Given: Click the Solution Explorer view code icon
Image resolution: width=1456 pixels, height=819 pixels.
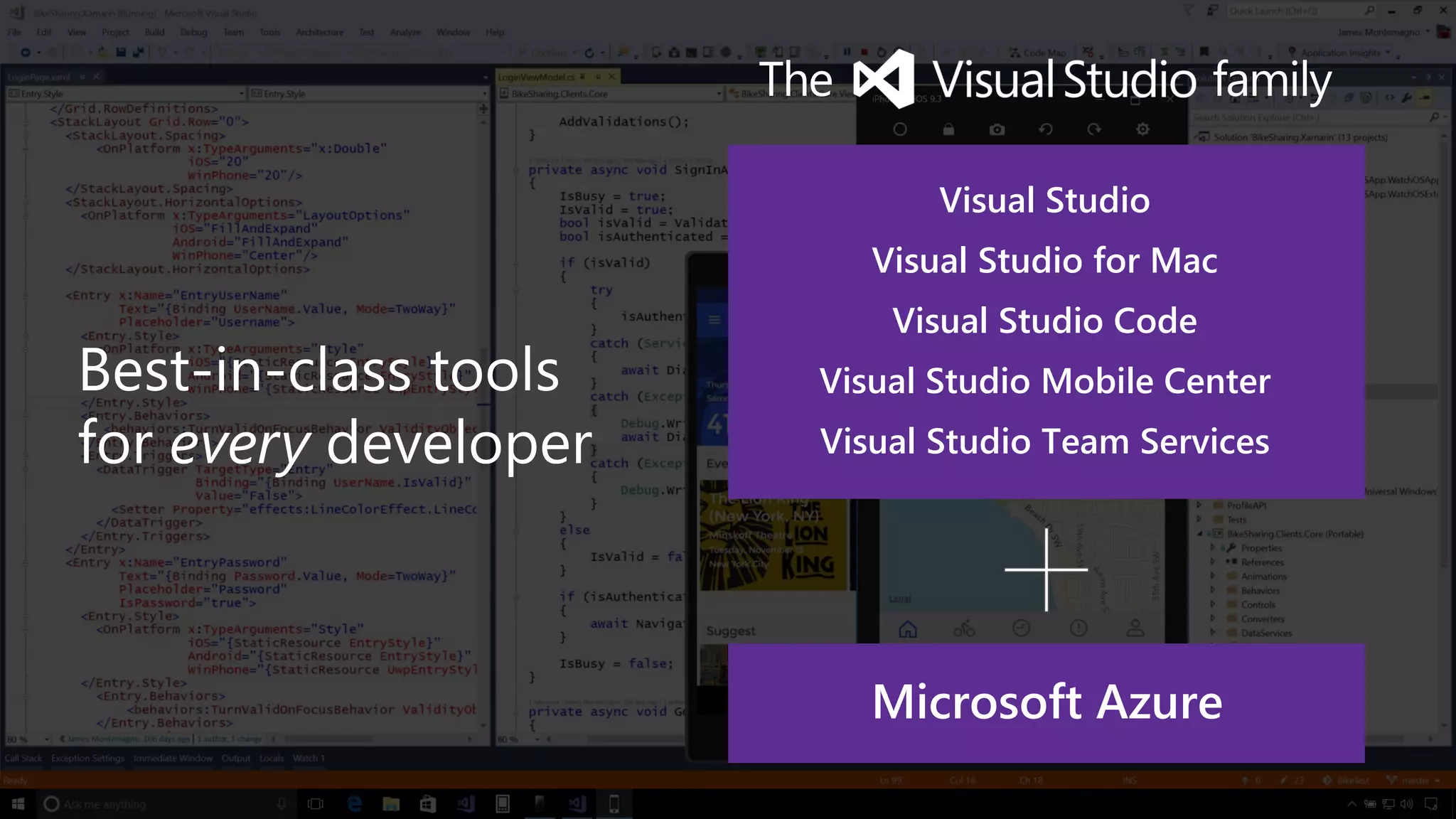Looking at the screenshot, I should 1390,97.
